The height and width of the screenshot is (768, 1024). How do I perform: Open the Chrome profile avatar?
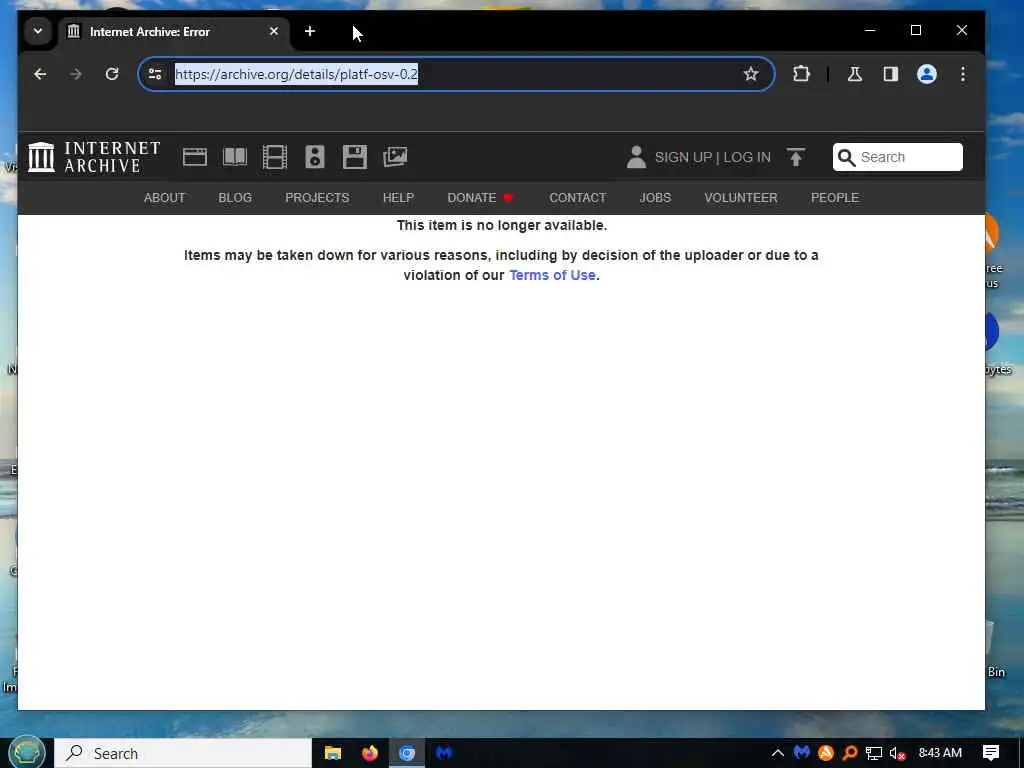tap(927, 74)
